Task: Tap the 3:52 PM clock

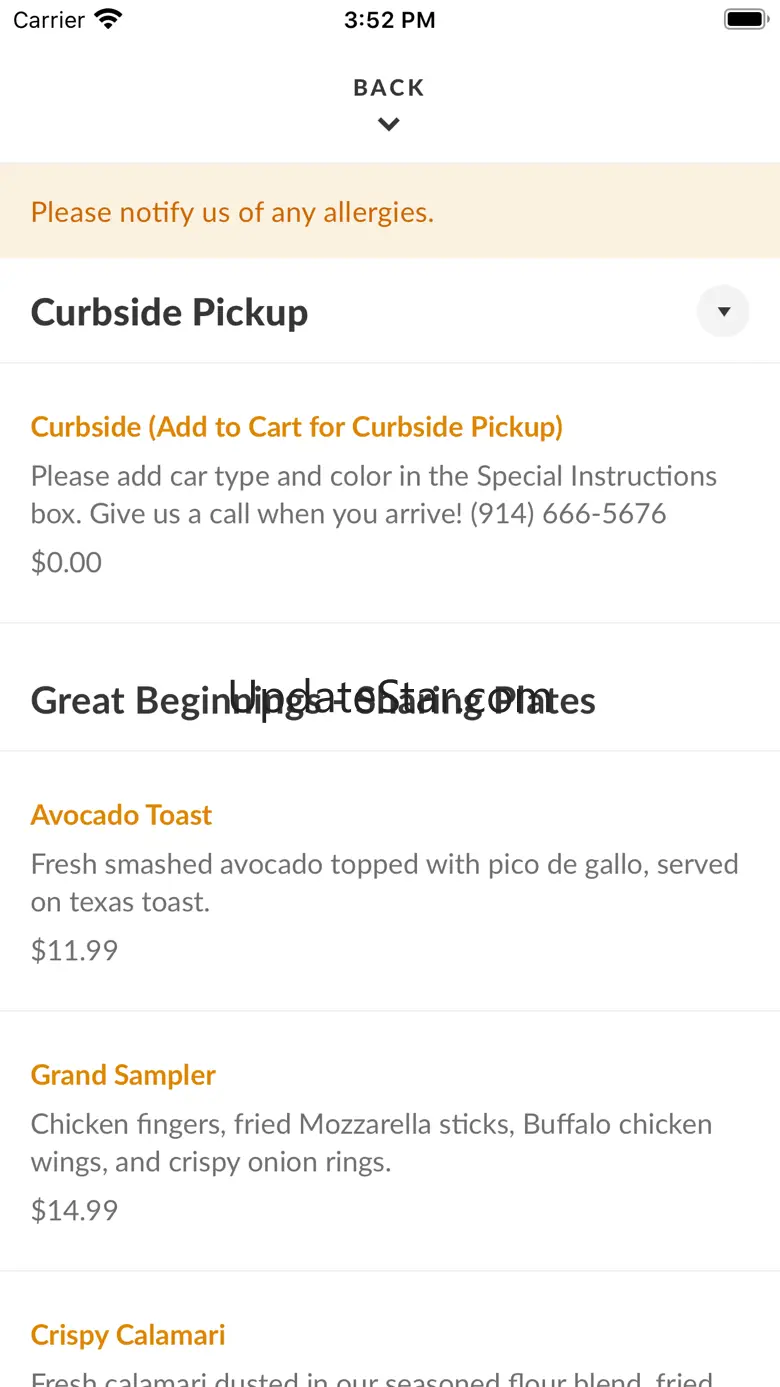Action: pos(389,20)
